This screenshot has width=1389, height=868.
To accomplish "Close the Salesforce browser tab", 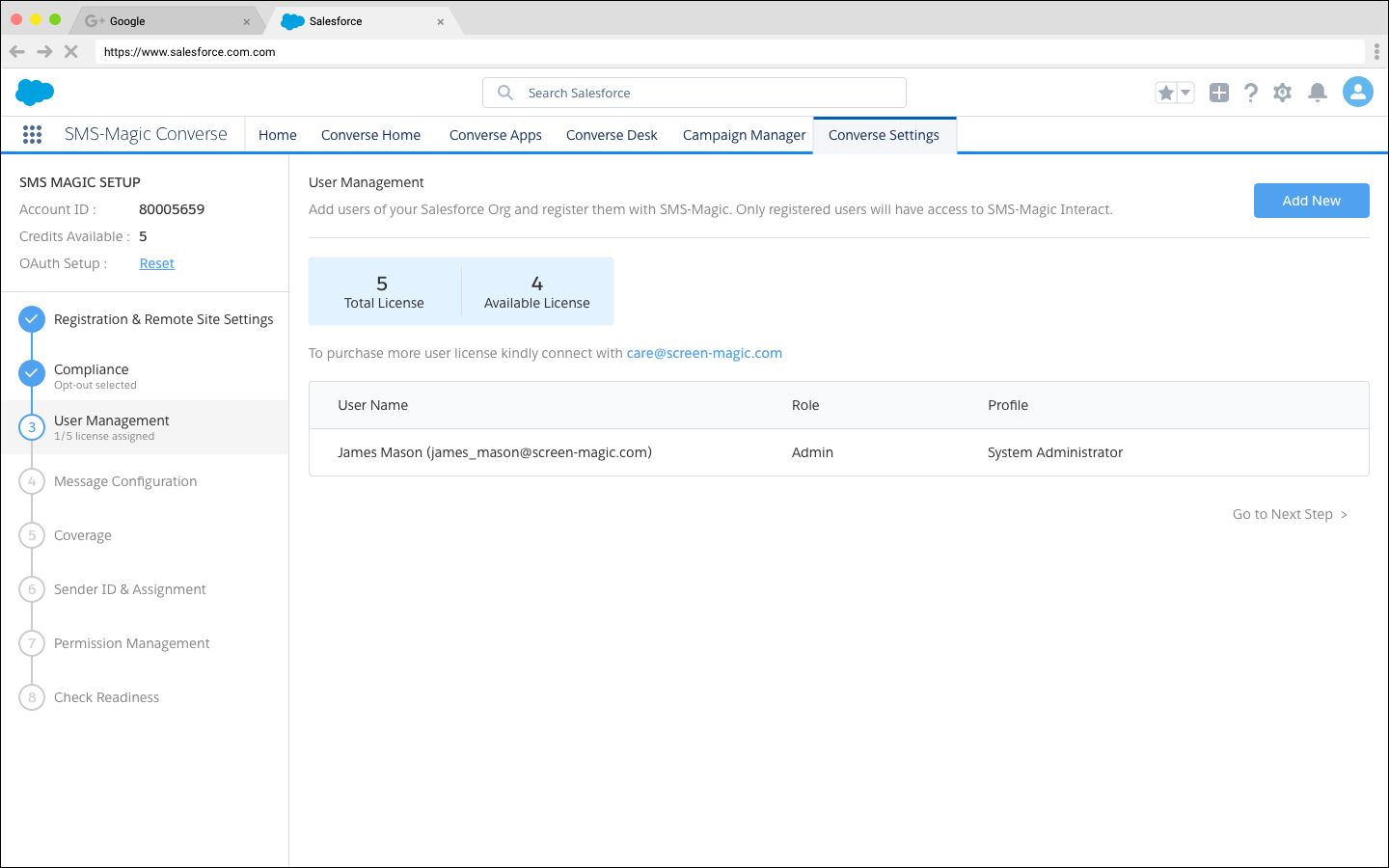I will tap(440, 21).
